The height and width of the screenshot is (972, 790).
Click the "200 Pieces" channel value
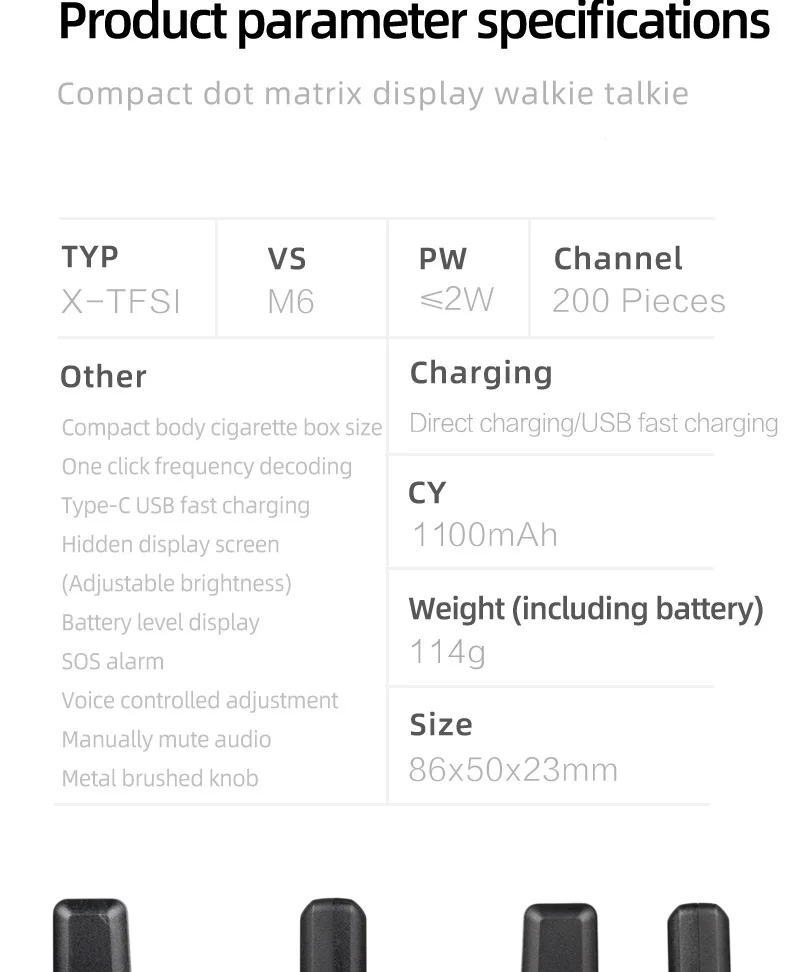tap(638, 301)
